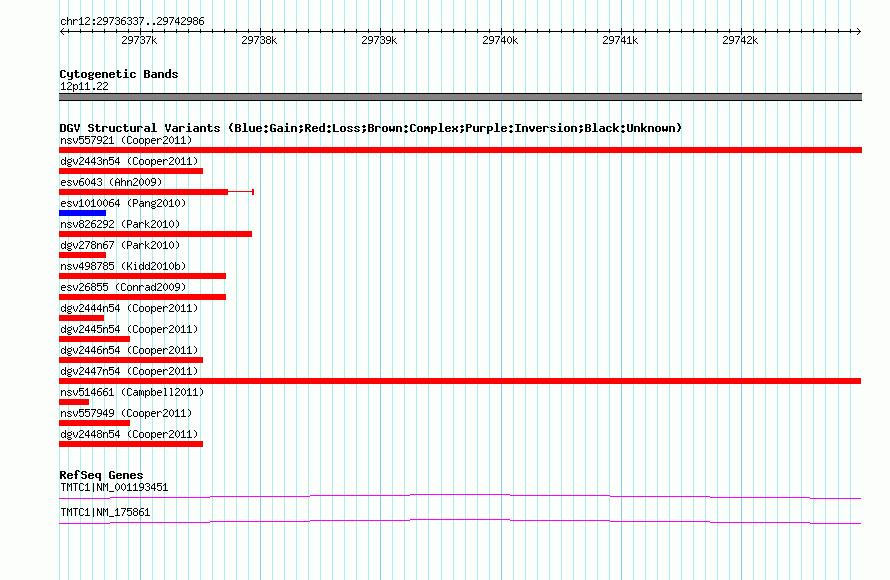Click the nsv498785 (Kidd2010b) label
Image resolution: width=890 pixels, height=580 pixels.
point(123,266)
